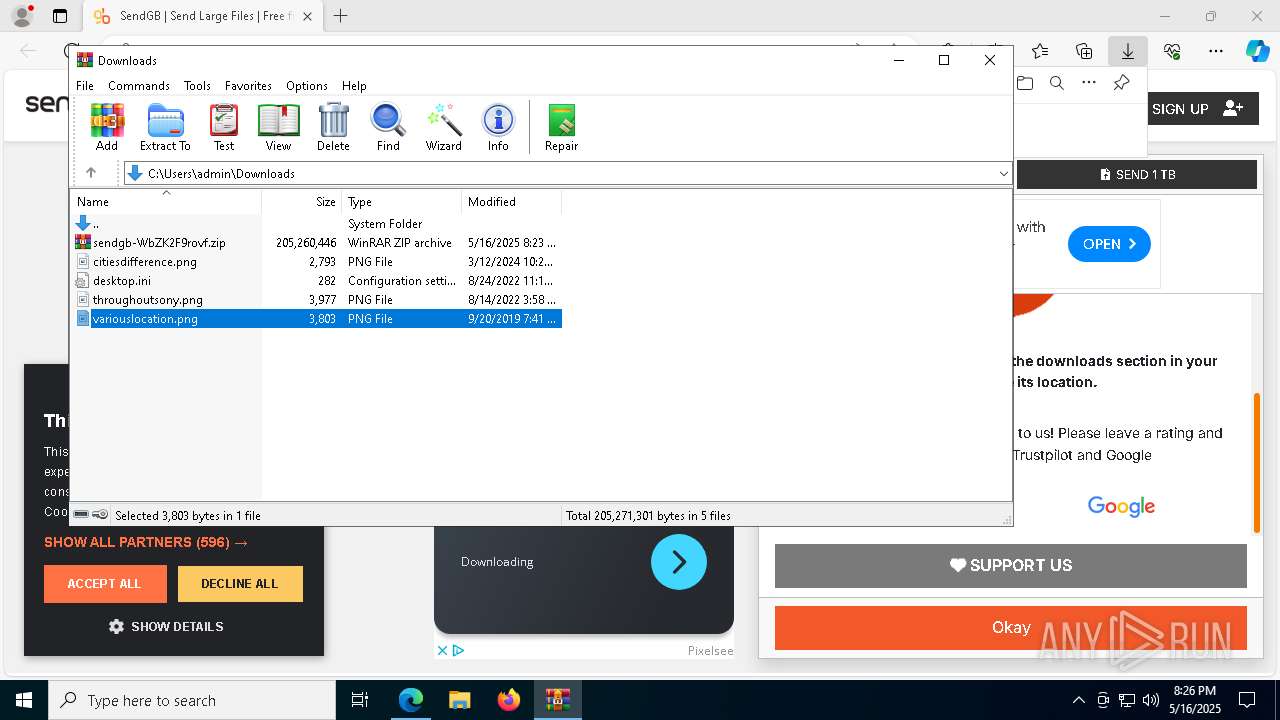
Task: Select throughoutsony.png file
Action: (316, 300)
